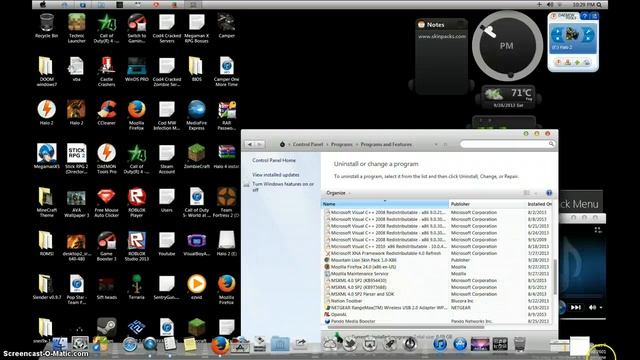The image size is (640, 360).
Task: Click Turn Windows features on or off
Action: (283, 187)
